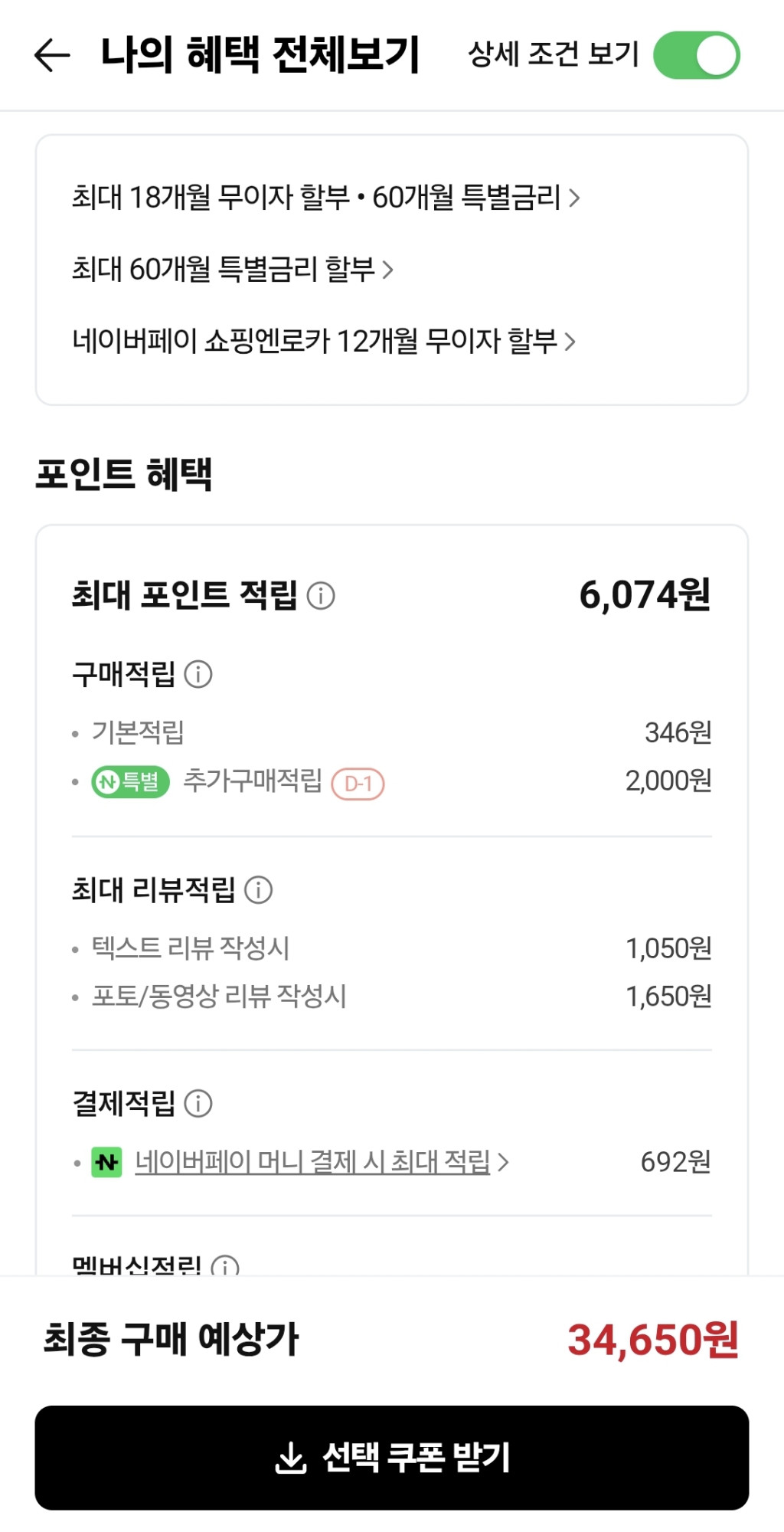784x1532 pixels.
Task: Open 네이버페이 쇼핑엔로카 12개월 무이자 할부
Action: [323, 342]
